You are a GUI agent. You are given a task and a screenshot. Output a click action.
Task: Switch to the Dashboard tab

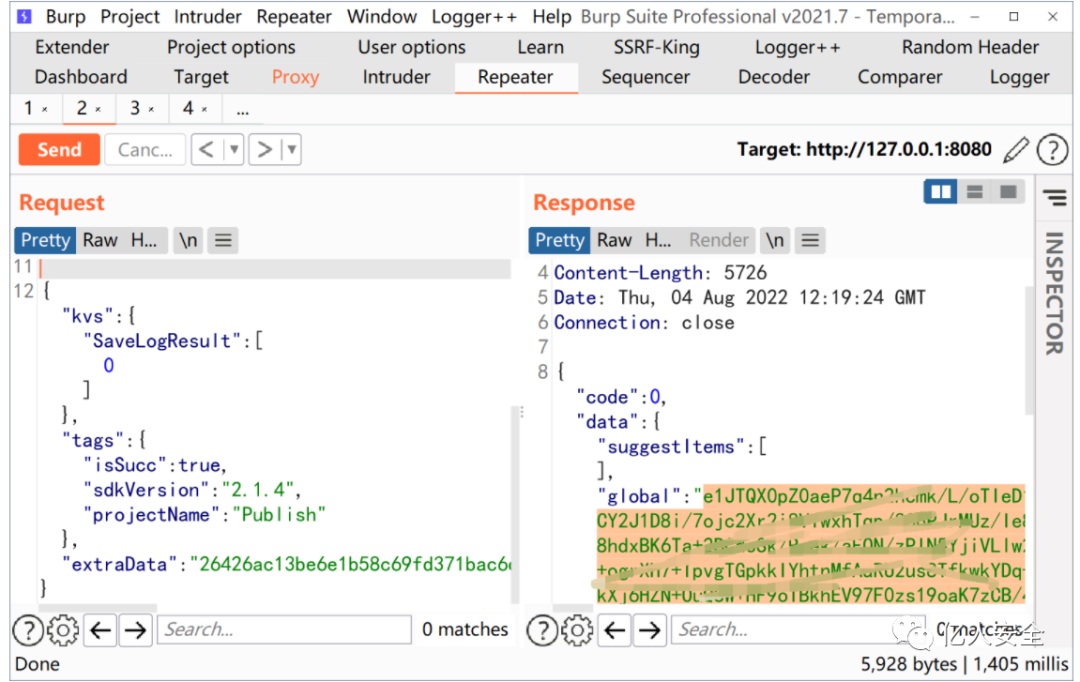click(x=81, y=77)
